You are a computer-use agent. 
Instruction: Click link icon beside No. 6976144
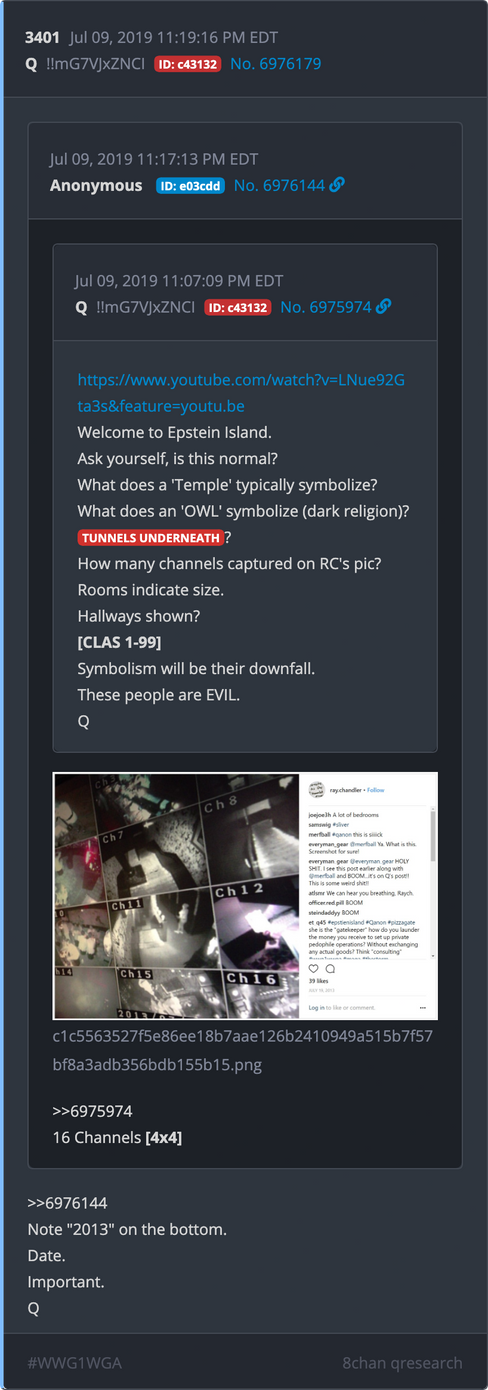(x=337, y=185)
